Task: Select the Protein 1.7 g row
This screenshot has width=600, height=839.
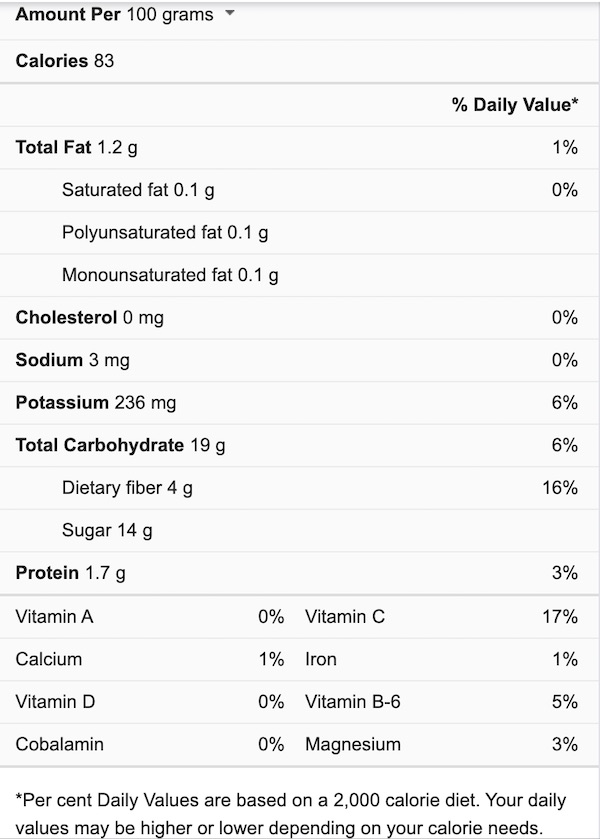Action: coord(299,573)
